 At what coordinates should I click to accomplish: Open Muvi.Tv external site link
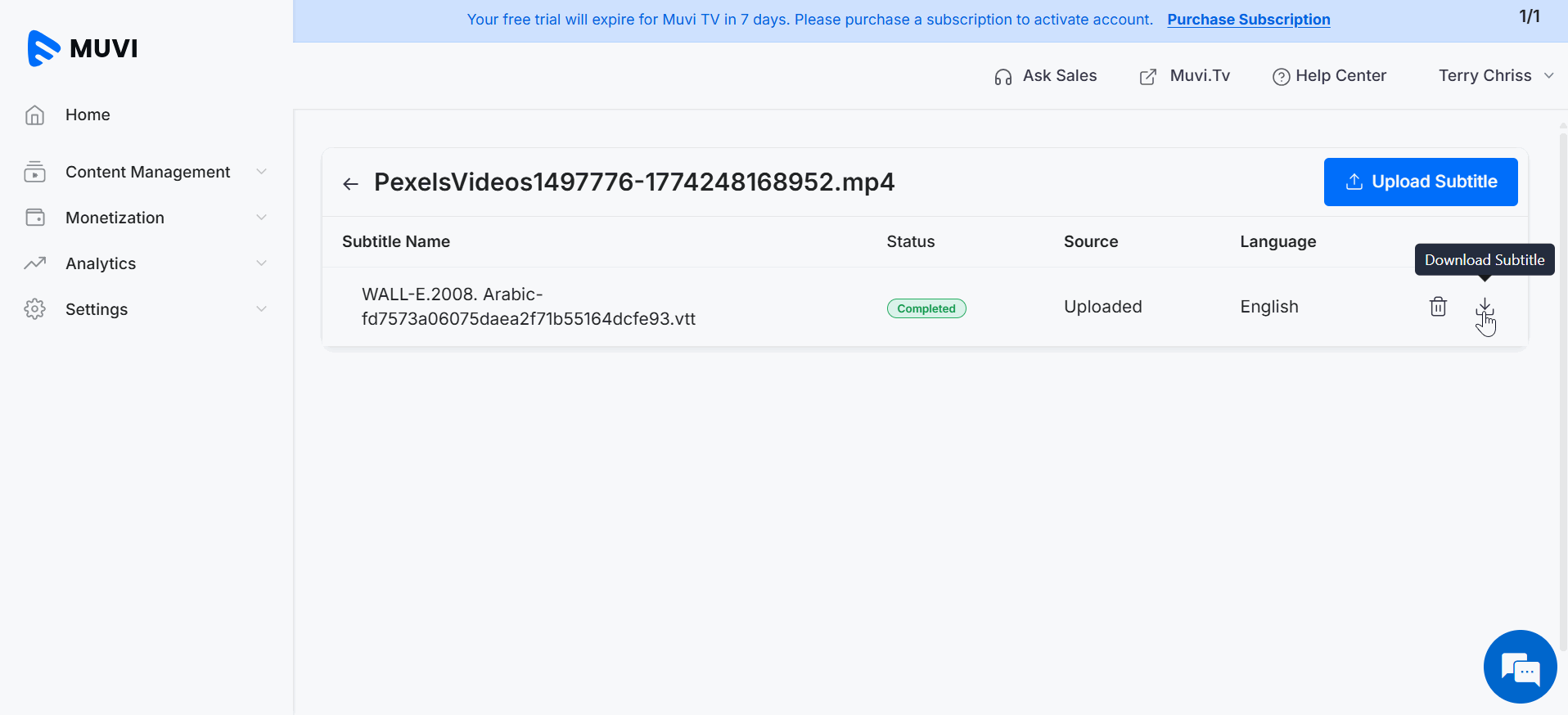1185,76
